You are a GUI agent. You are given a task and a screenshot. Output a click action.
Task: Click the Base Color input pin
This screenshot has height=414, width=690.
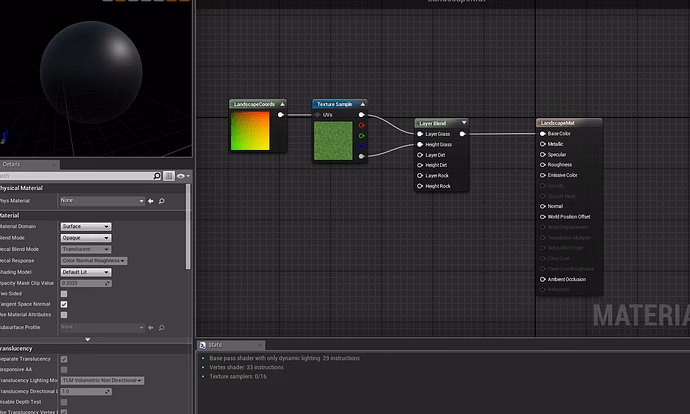tap(543, 134)
